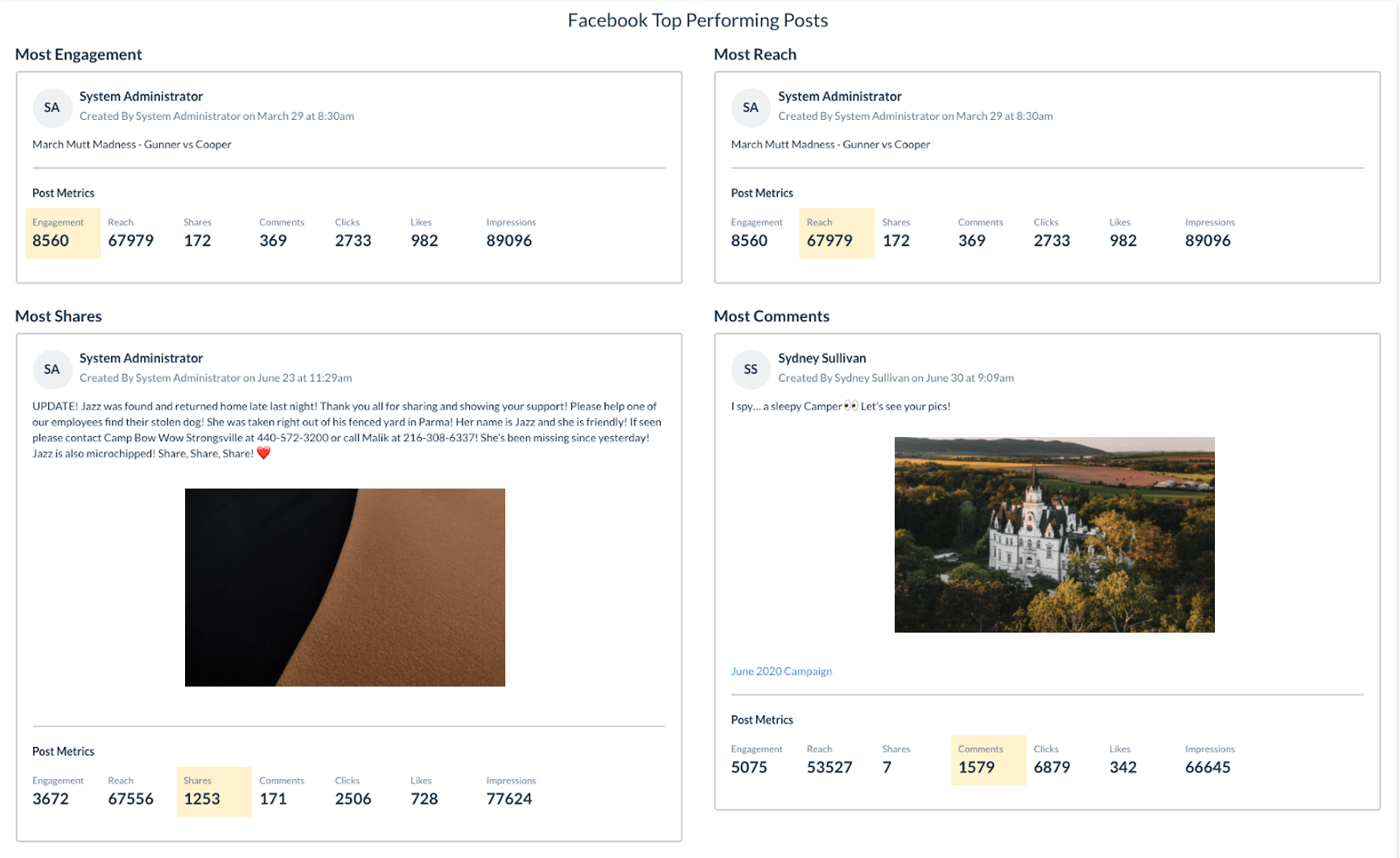Screen dimensions: 1400x858
Task: Click the red heart emoji in the Jazz post
Action: pos(263,452)
